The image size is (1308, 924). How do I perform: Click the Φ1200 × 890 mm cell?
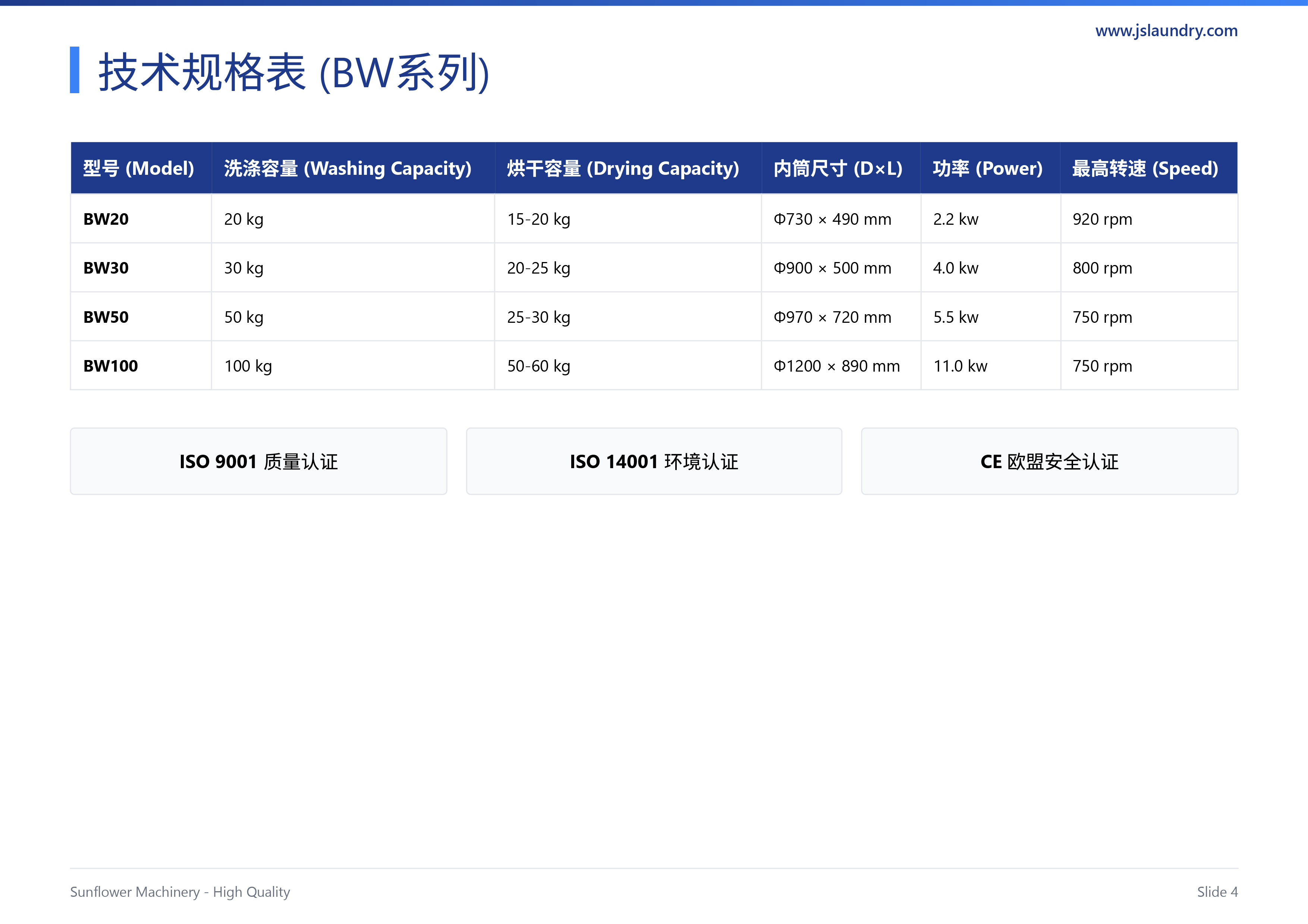pyautogui.click(x=841, y=366)
